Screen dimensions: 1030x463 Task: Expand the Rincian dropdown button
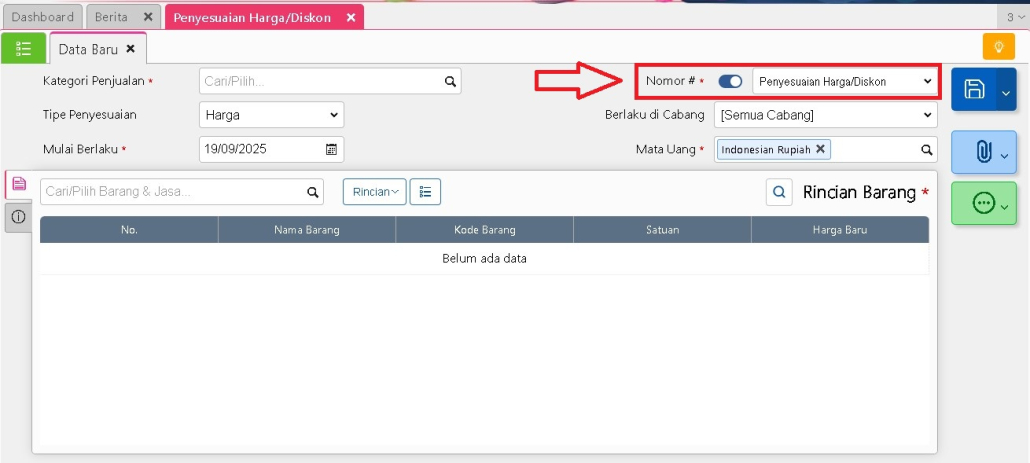[375, 192]
